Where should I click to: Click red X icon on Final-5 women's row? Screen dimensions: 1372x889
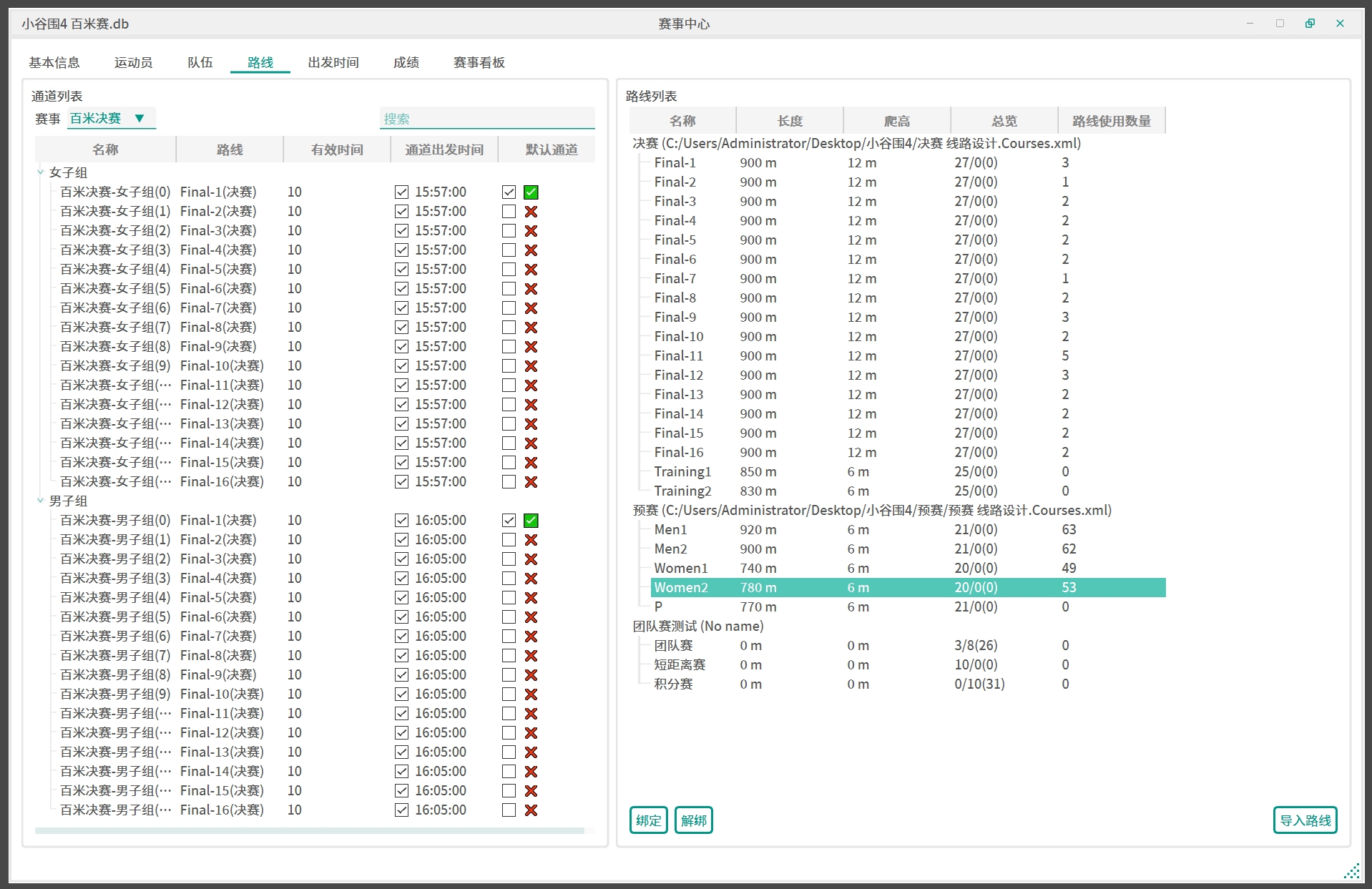(531, 269)
